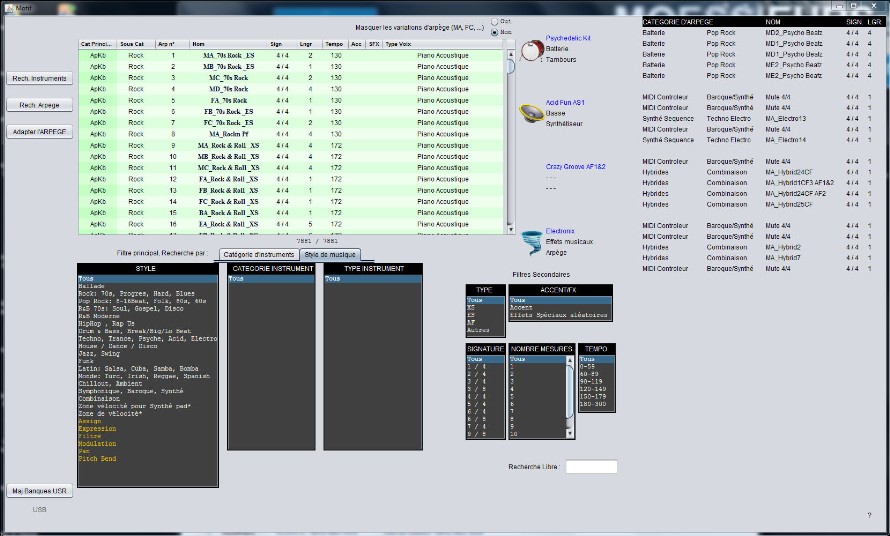
Task: Open the Psychedelic Kit voice link
Action: [568, 38]
